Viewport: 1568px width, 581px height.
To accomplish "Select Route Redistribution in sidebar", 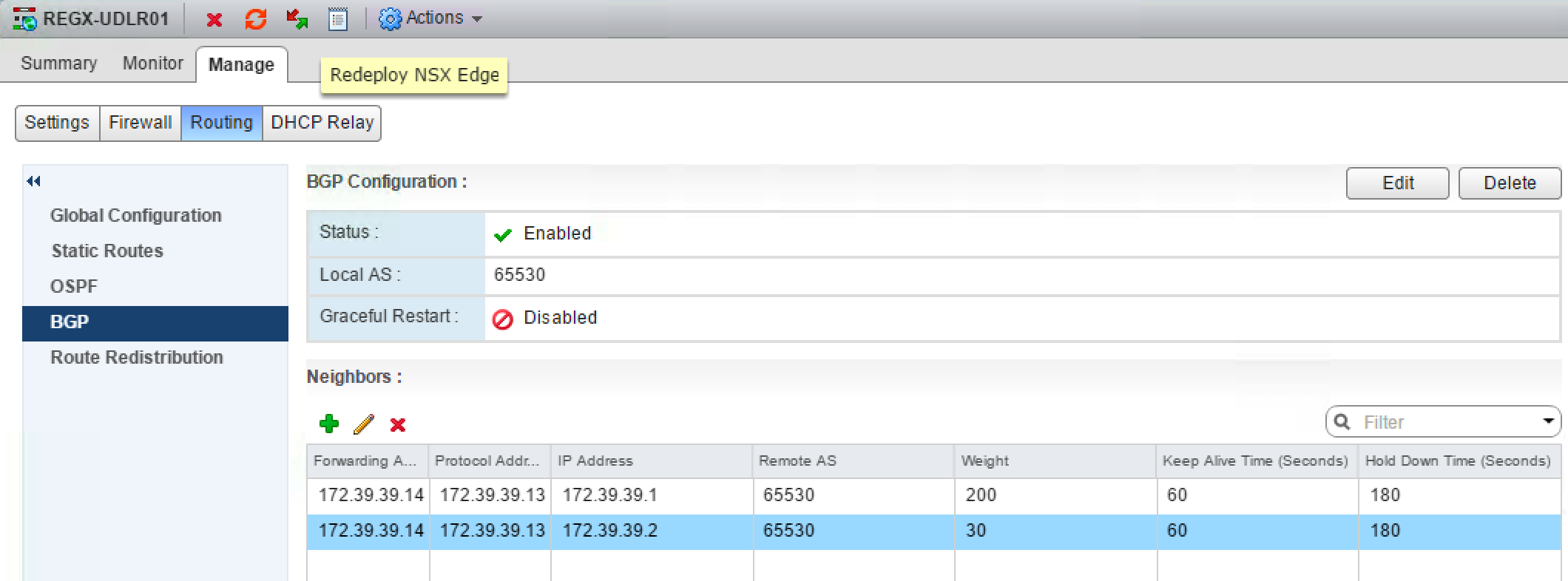I will 137,357.
